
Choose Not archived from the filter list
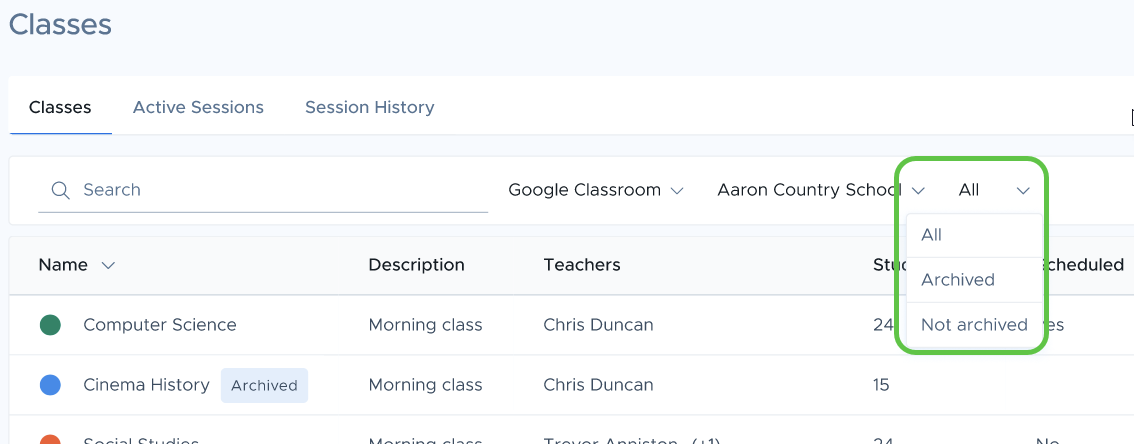(x=974, y=325)
